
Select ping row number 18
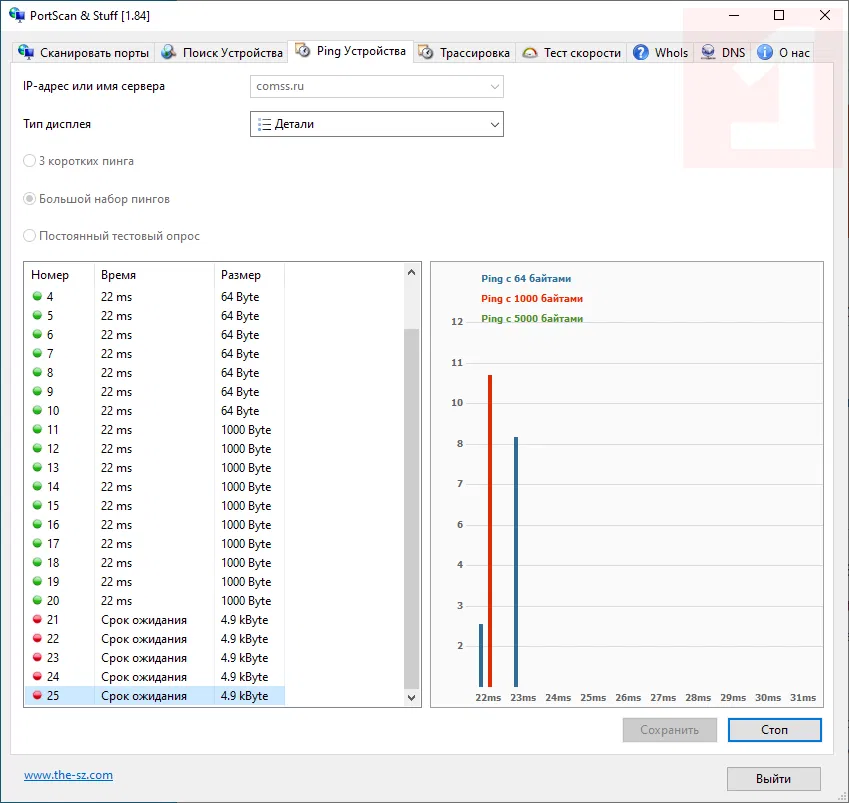click(155, 563)
